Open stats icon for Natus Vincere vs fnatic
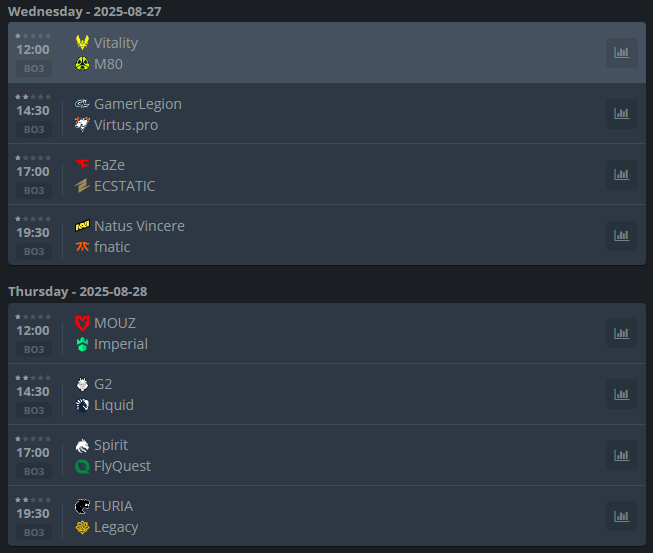The image size is (653, 553). [x=621, y=236]
